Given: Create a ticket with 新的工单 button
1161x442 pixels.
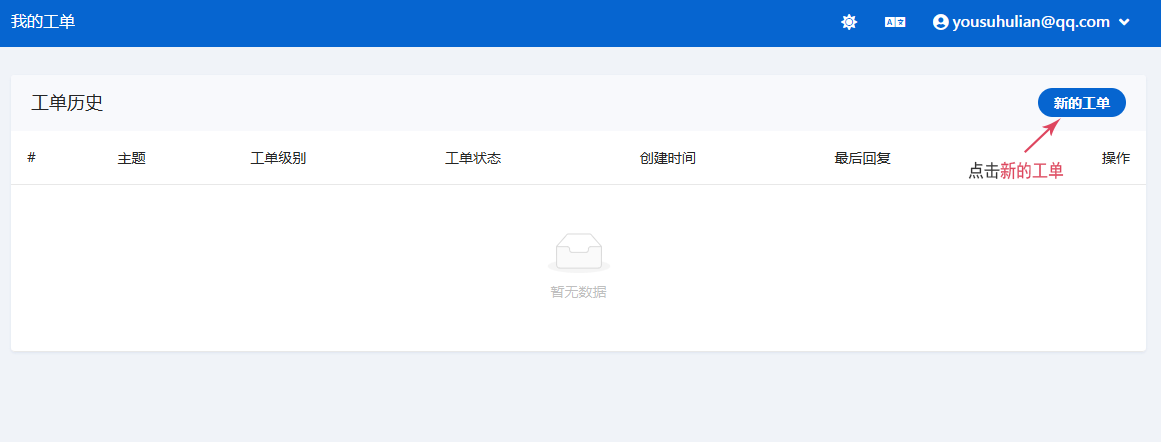Looking at the screenshot, I should (x=1081, y=103).
